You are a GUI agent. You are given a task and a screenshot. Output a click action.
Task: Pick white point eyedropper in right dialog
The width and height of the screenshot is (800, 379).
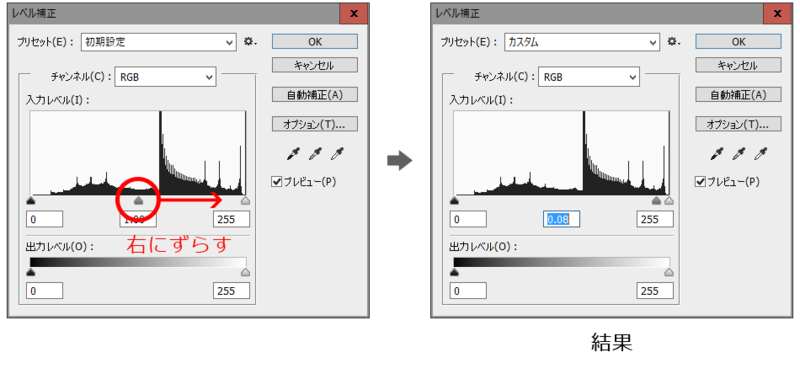pyautogui.click(x=762, y=154)
